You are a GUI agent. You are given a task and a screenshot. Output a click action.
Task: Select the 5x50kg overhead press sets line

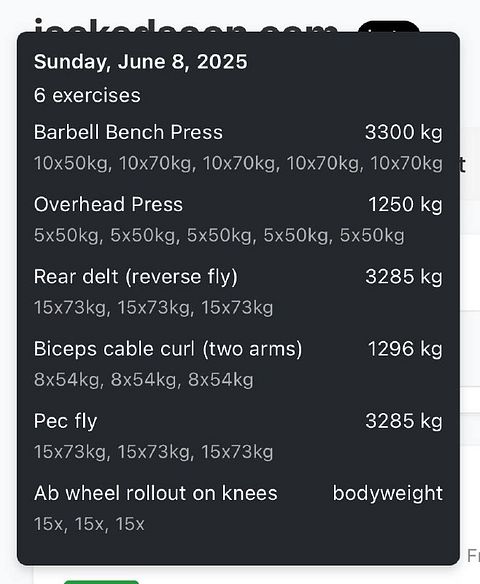(219, 235)
